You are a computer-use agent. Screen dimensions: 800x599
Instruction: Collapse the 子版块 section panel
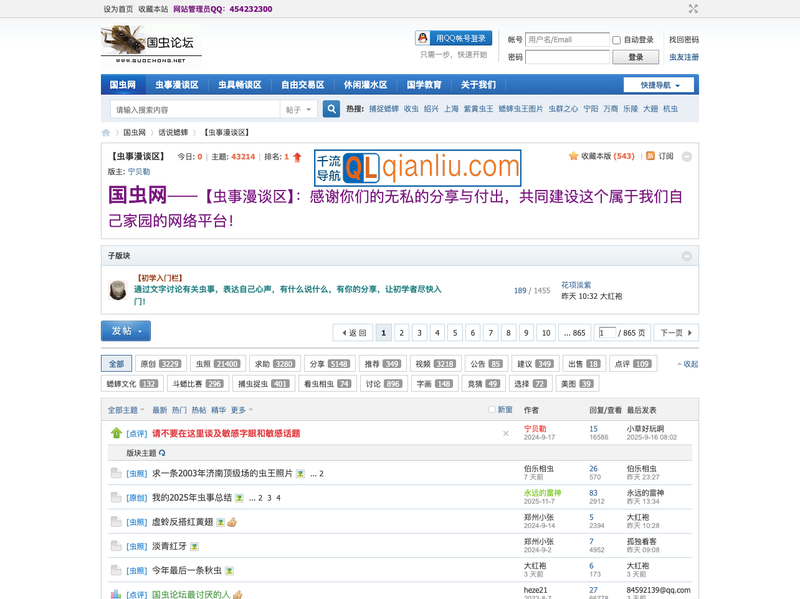click(689, 253)
